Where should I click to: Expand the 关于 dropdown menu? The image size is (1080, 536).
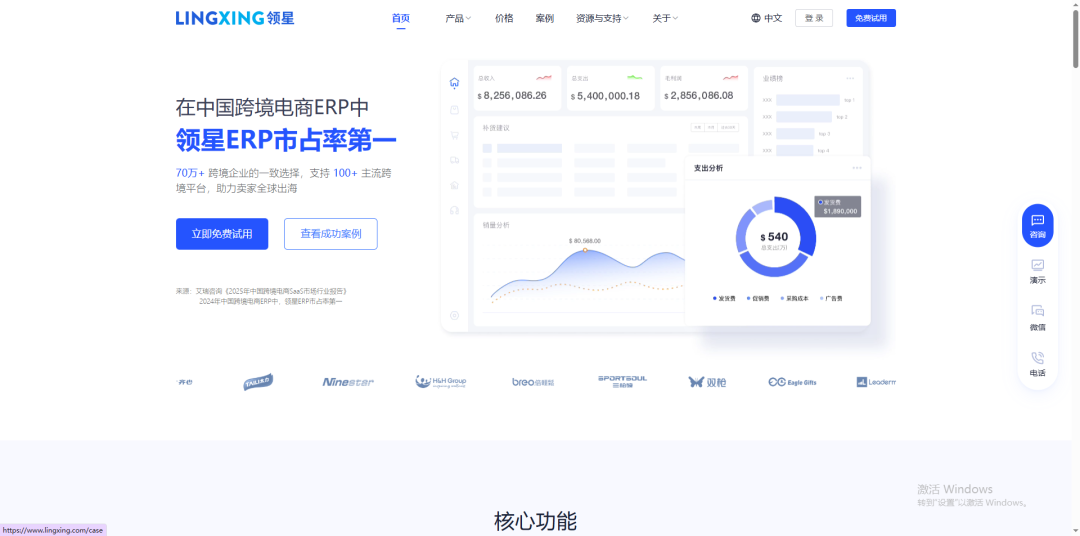pyautogui.click(x=665, y=19)
